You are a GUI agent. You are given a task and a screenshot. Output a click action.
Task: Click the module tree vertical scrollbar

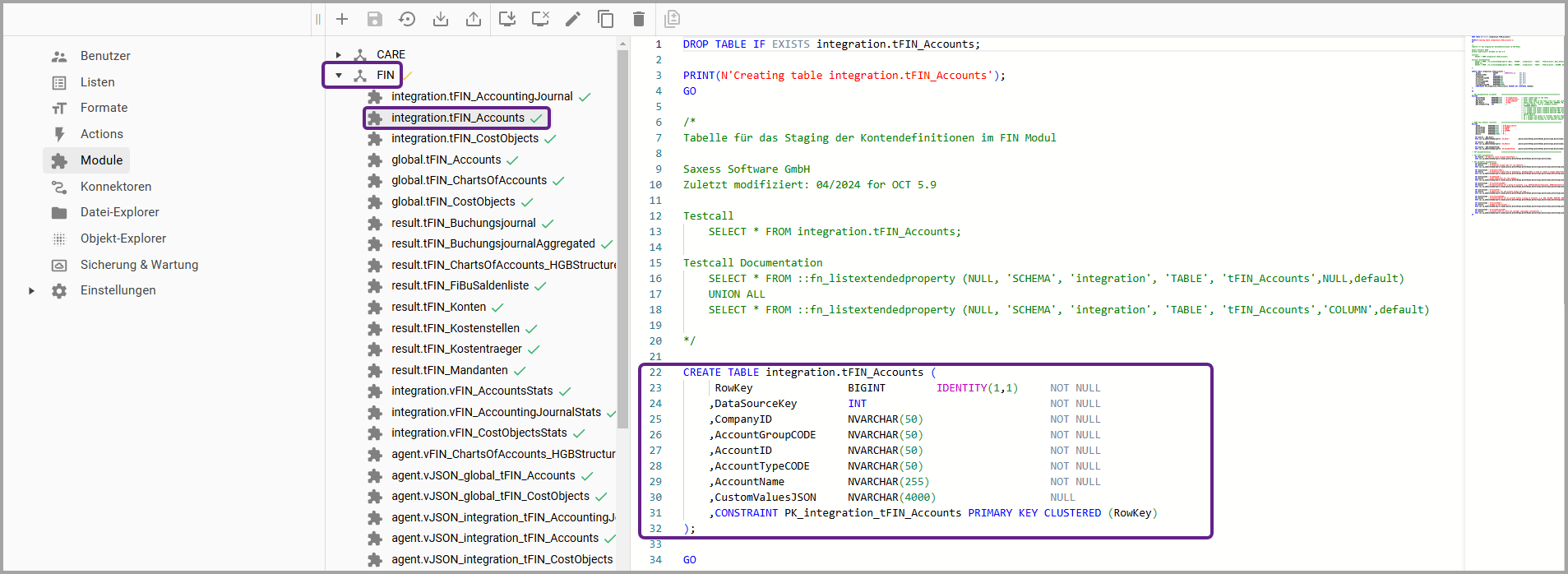(622, 238)
